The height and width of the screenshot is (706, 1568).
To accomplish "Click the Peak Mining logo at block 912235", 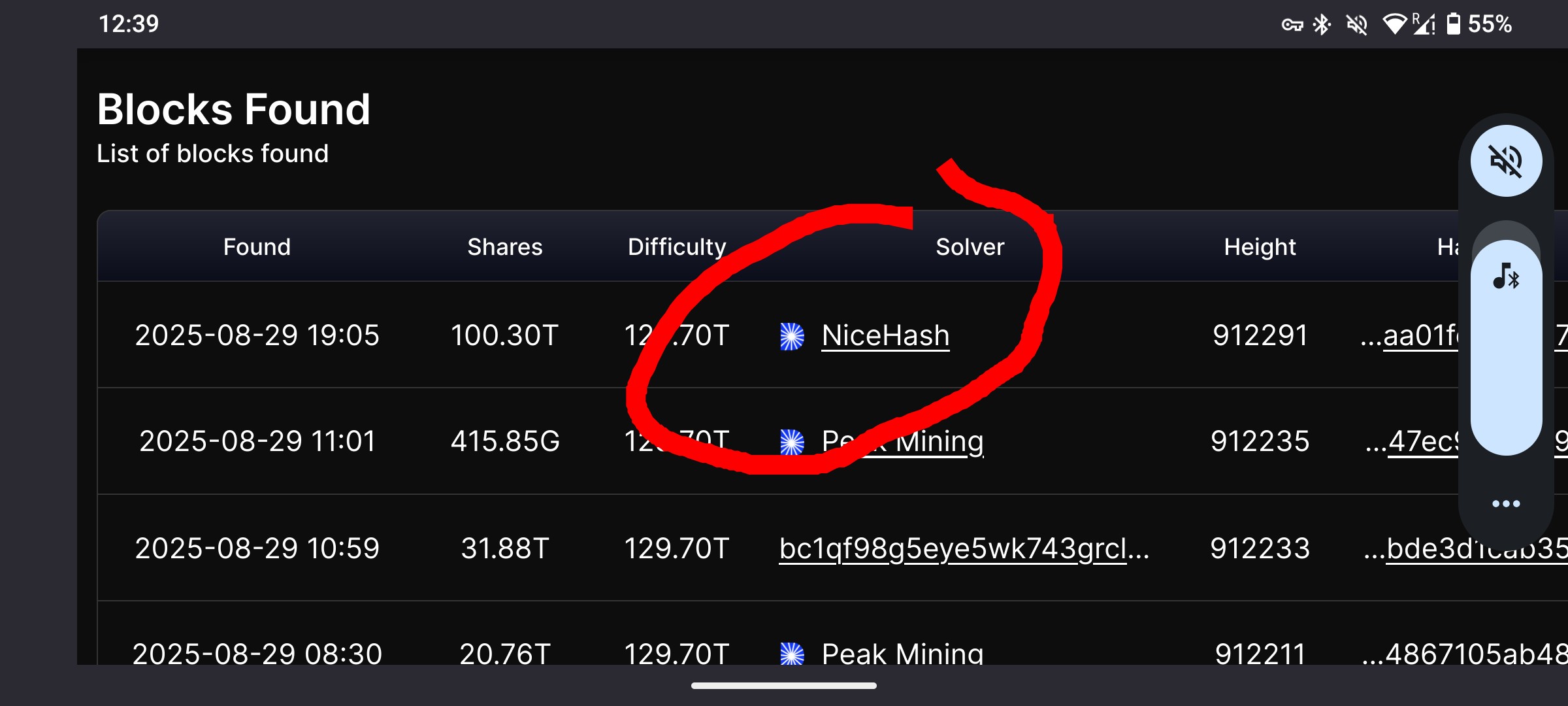I will click(x=792, y=443).
